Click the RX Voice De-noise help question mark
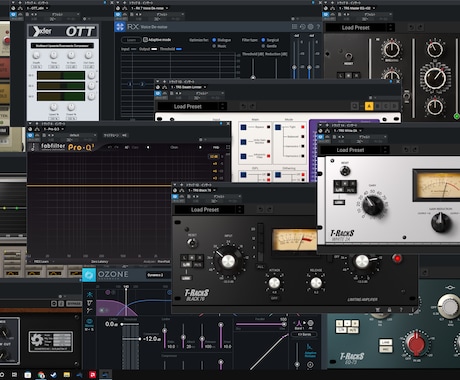 [x=318, y=27]
